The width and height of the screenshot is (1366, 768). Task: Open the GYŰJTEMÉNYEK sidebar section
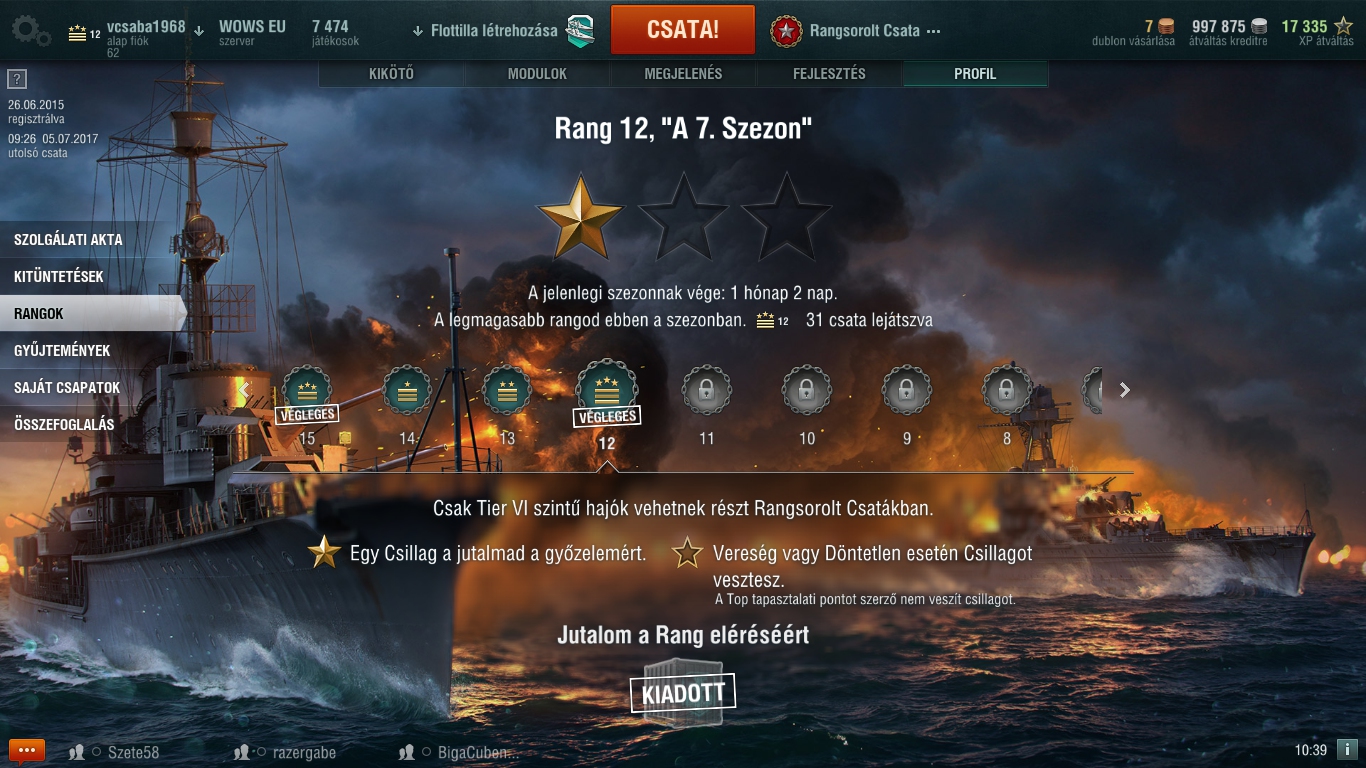[x=90, y=351]
